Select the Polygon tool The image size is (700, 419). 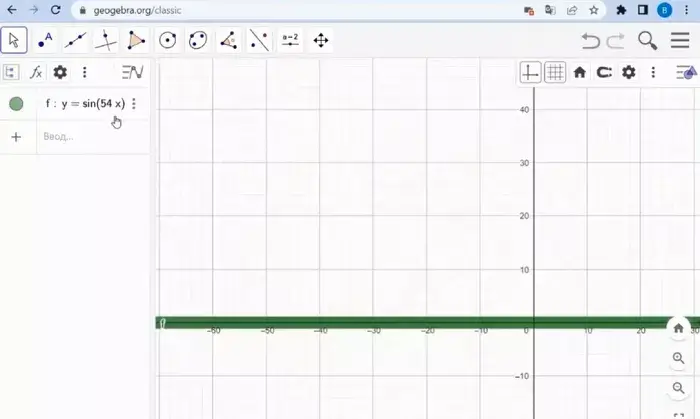[136, 40]
